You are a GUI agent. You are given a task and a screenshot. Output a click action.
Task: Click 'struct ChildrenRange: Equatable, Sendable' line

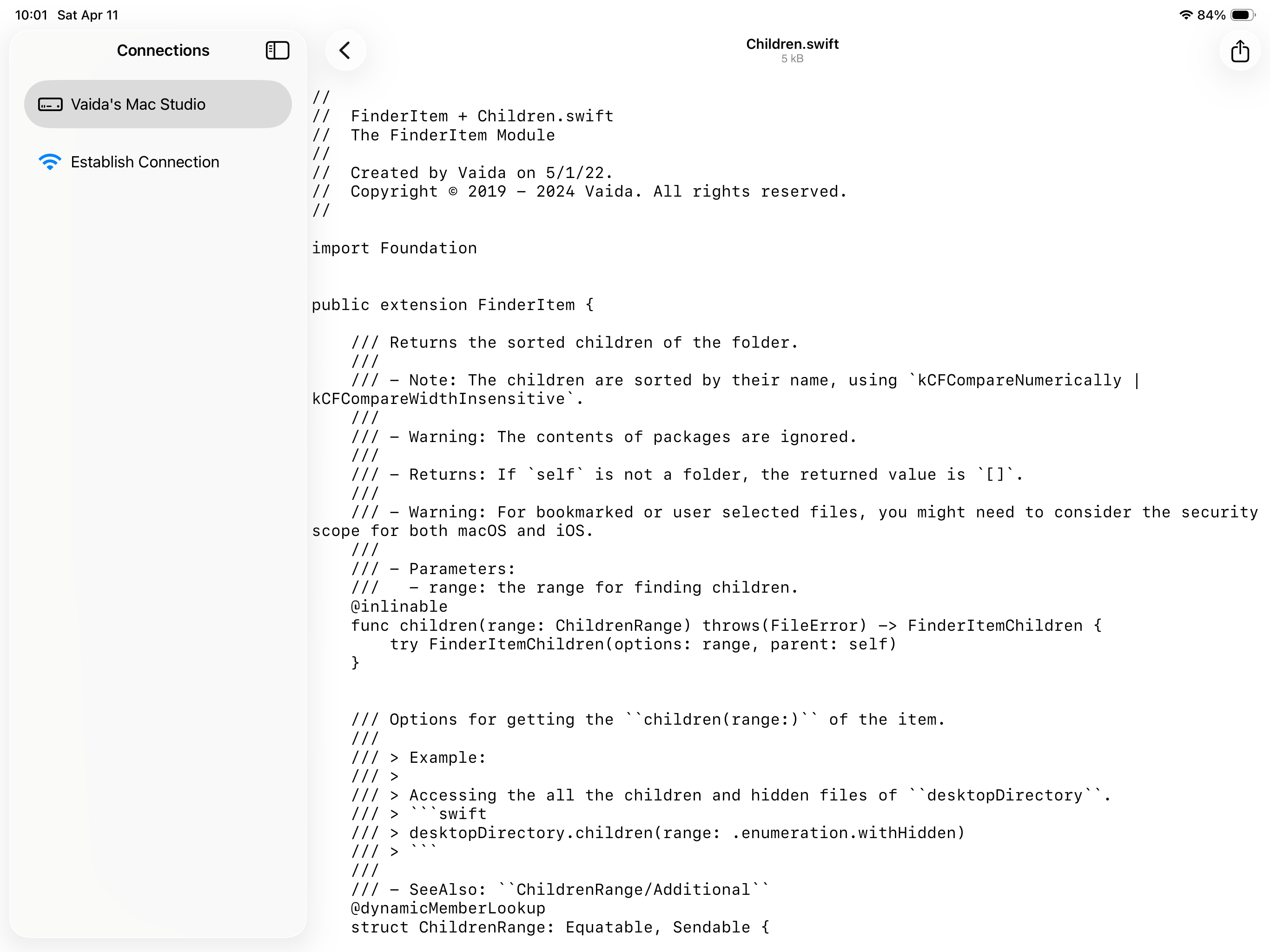[x=560, y=927]
